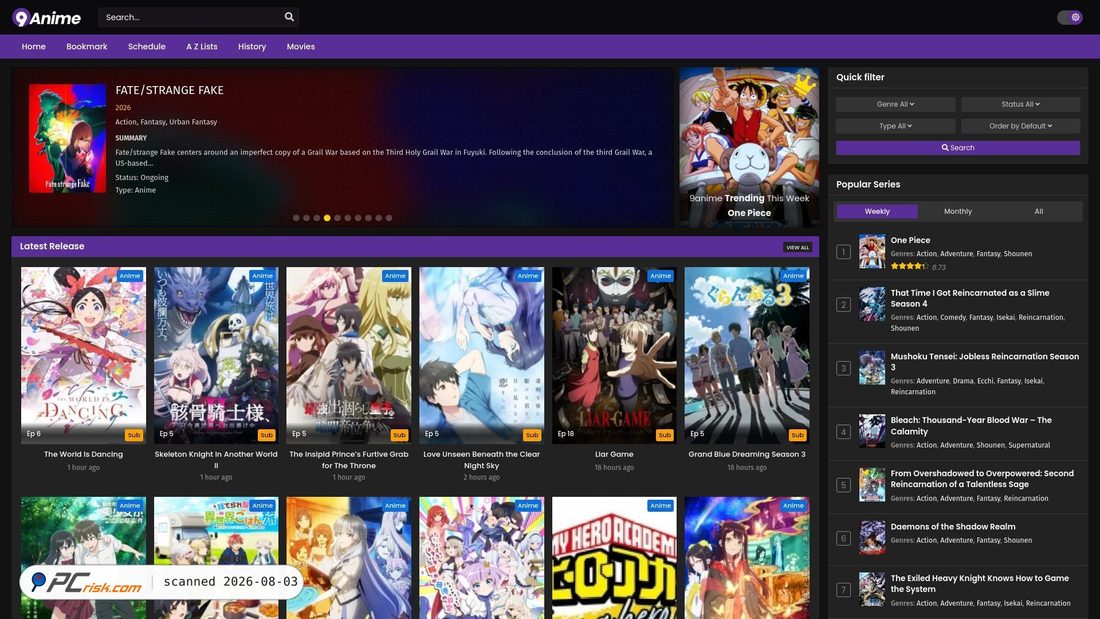Expand the Type All dropdown
1100x619 pixels.
[x=895, y=126]
